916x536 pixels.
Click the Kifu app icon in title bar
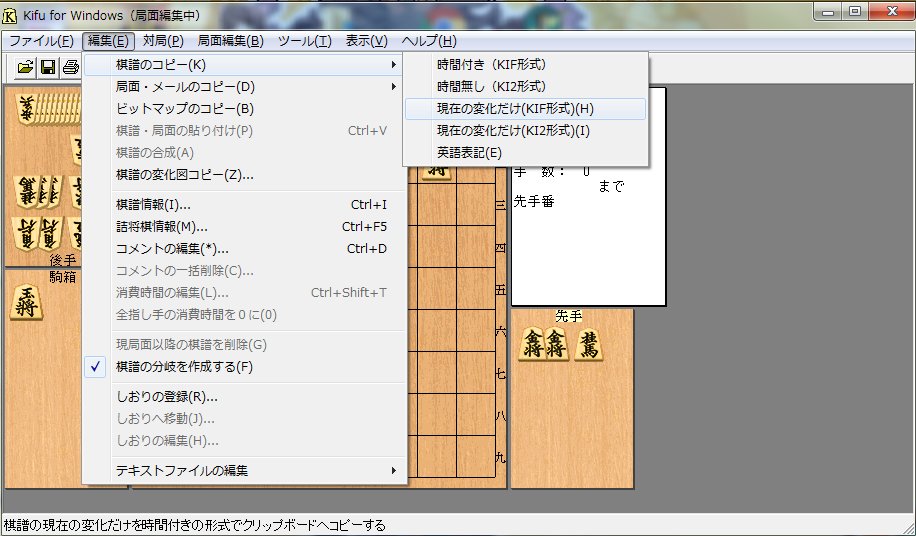pos(11,13)
